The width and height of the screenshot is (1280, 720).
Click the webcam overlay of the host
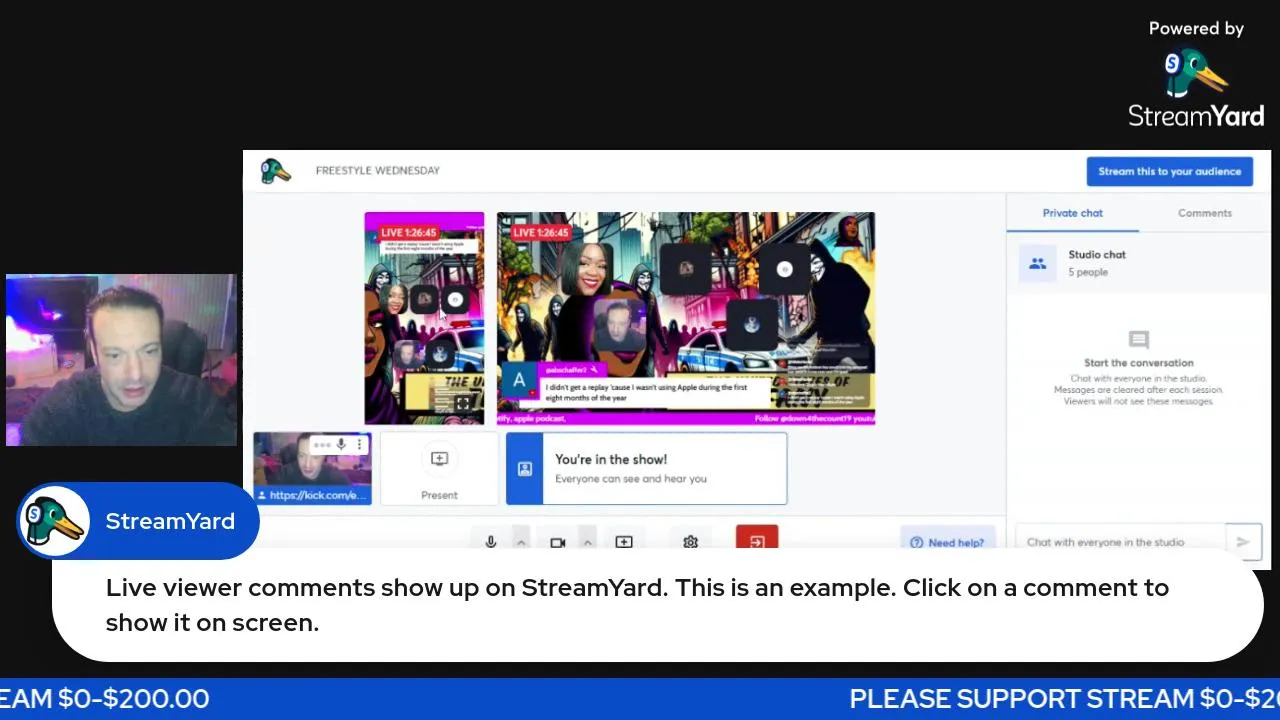[121, 360]
